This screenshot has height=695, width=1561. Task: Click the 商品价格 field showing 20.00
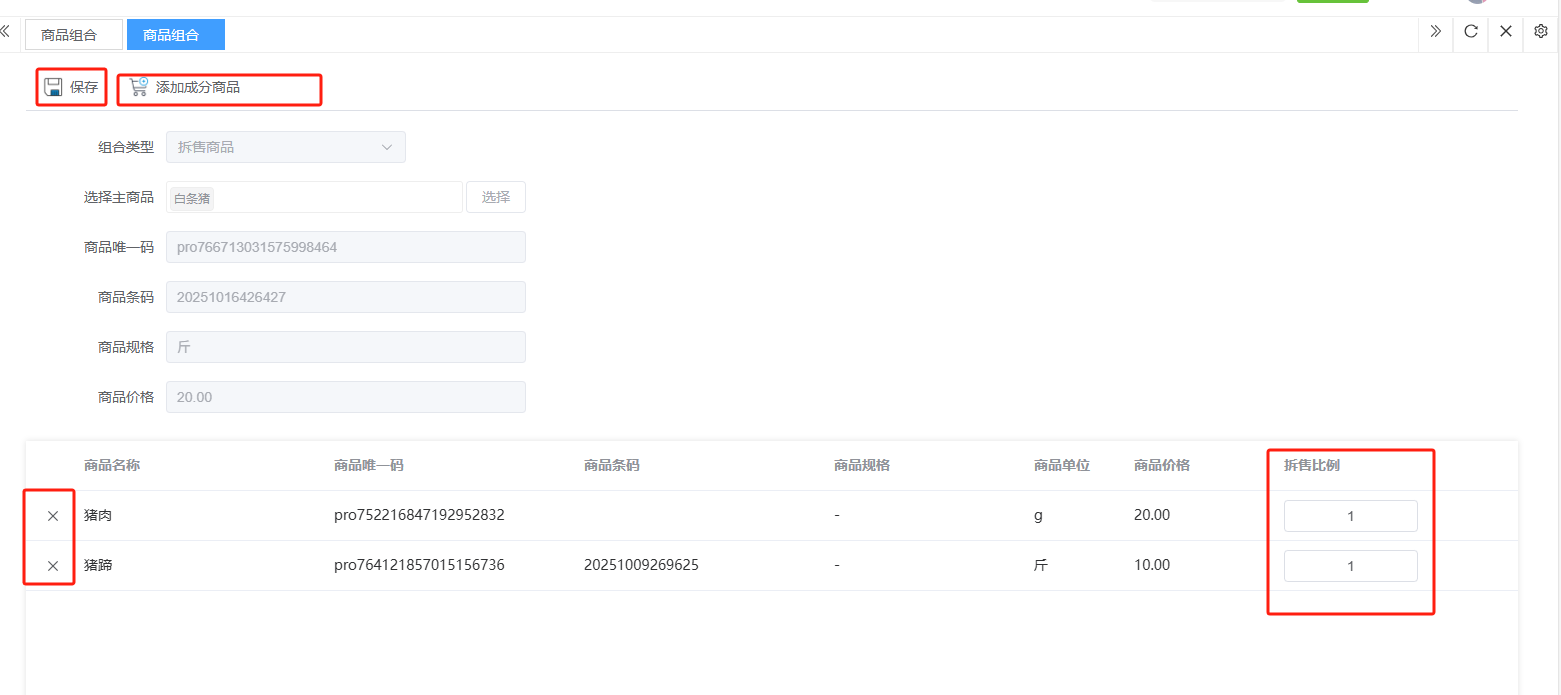[345, 397]
